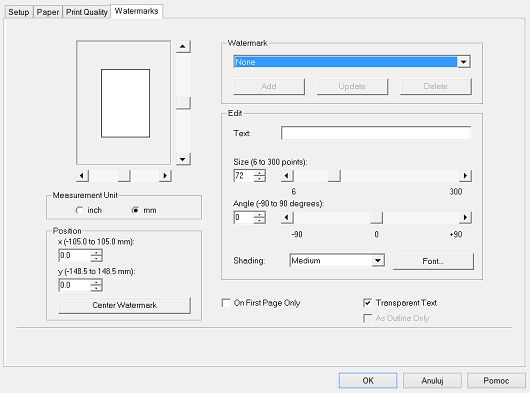Click the white page preview thumbnail
This screenshot has height=393, width=530.
(x=125, y=103)
